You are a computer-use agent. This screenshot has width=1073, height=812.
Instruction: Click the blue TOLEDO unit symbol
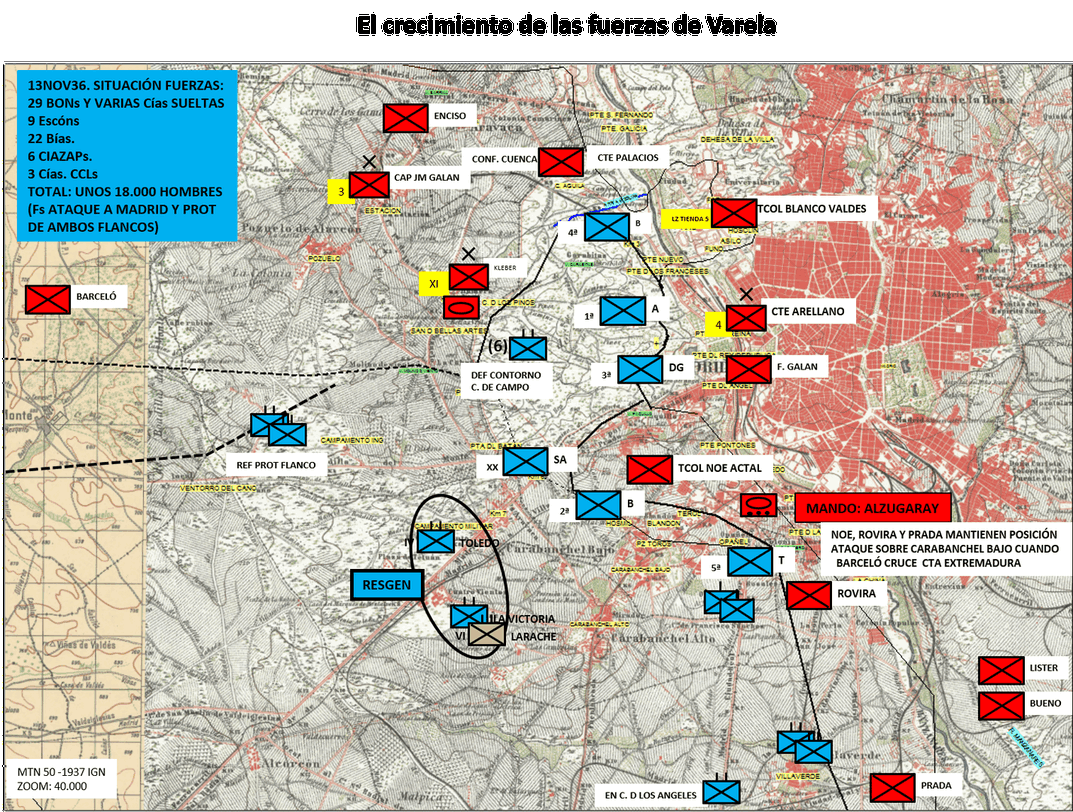pos(436,542)
